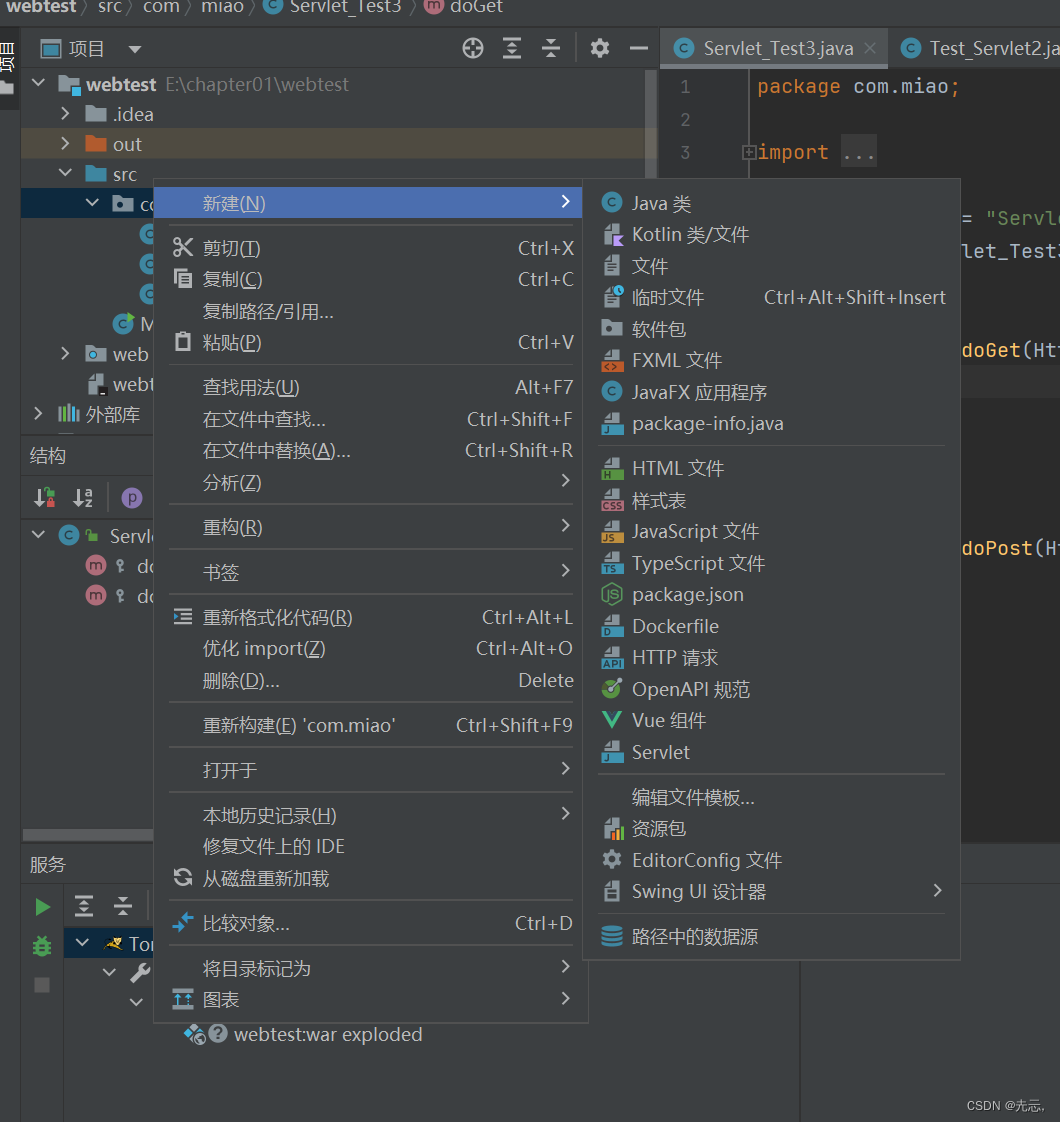Click the locate/select opened file crosshair icon

click(x=472, y=49)
